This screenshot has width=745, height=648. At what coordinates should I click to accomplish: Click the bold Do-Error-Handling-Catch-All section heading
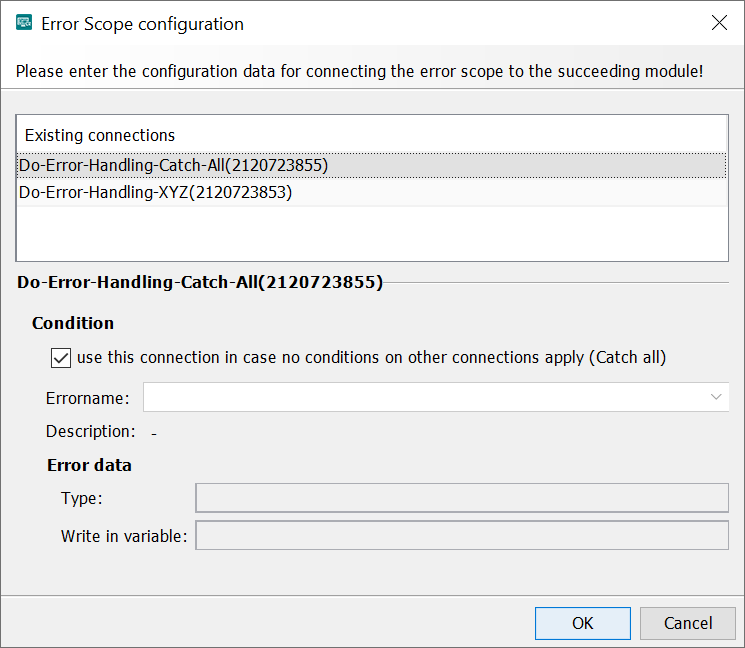click(200, 283)
